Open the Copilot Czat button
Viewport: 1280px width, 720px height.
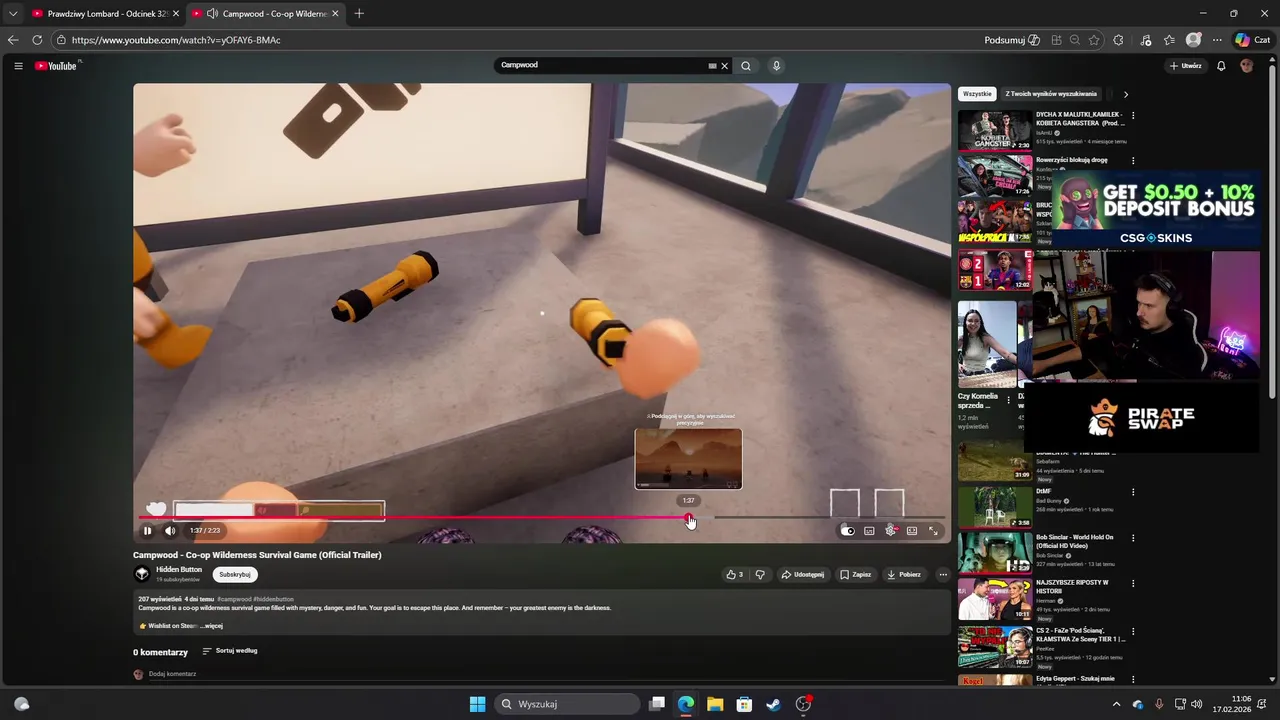point(1253,40)
